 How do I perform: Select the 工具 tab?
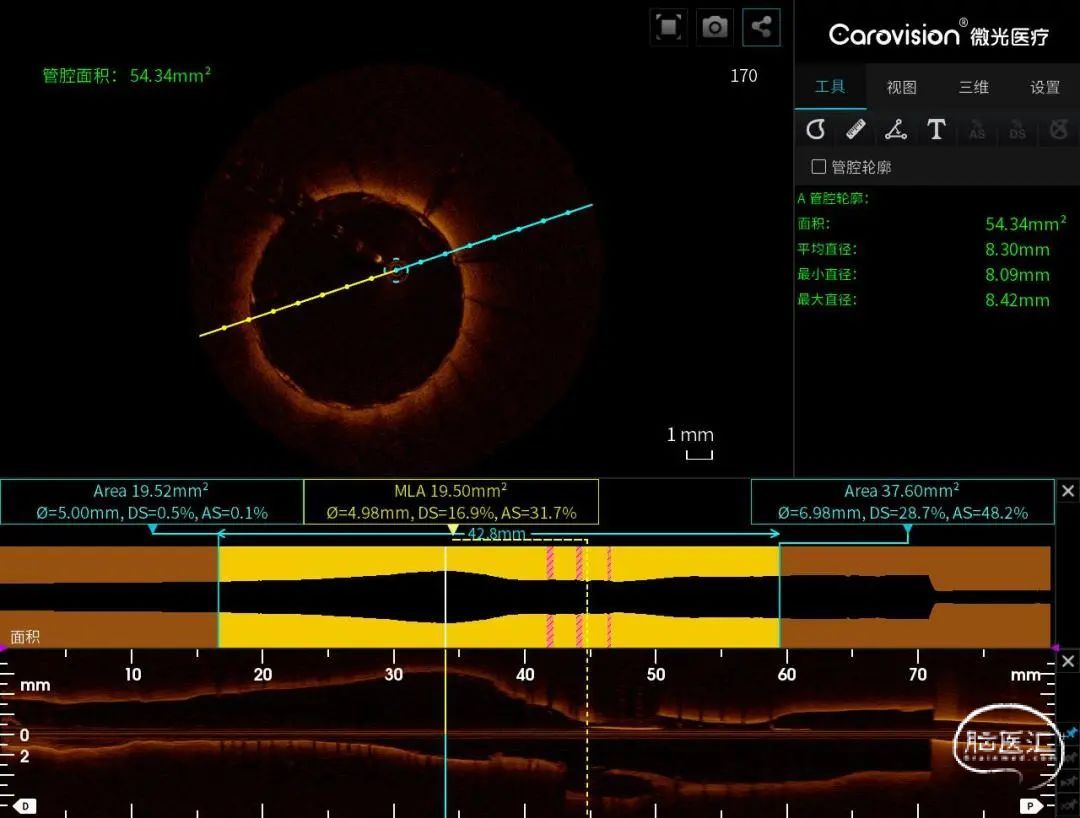(x=830, y=87)
